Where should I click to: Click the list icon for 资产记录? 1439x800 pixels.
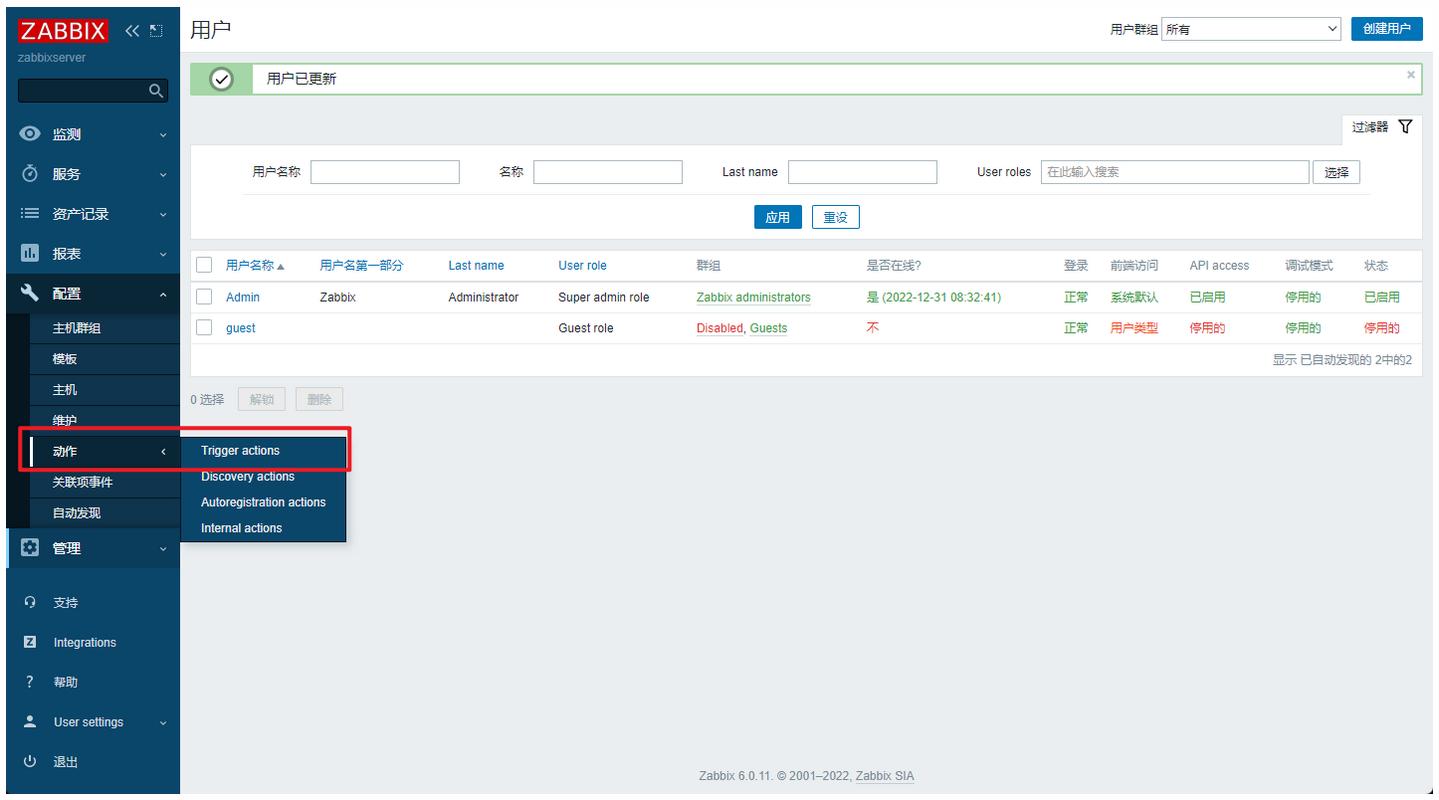pyautogui.click(x=30, y=214)
